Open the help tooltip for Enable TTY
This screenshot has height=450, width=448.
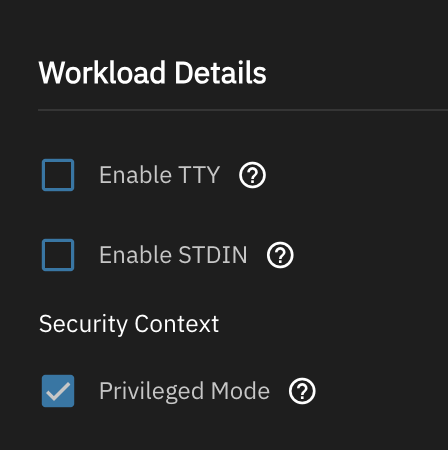252,175
